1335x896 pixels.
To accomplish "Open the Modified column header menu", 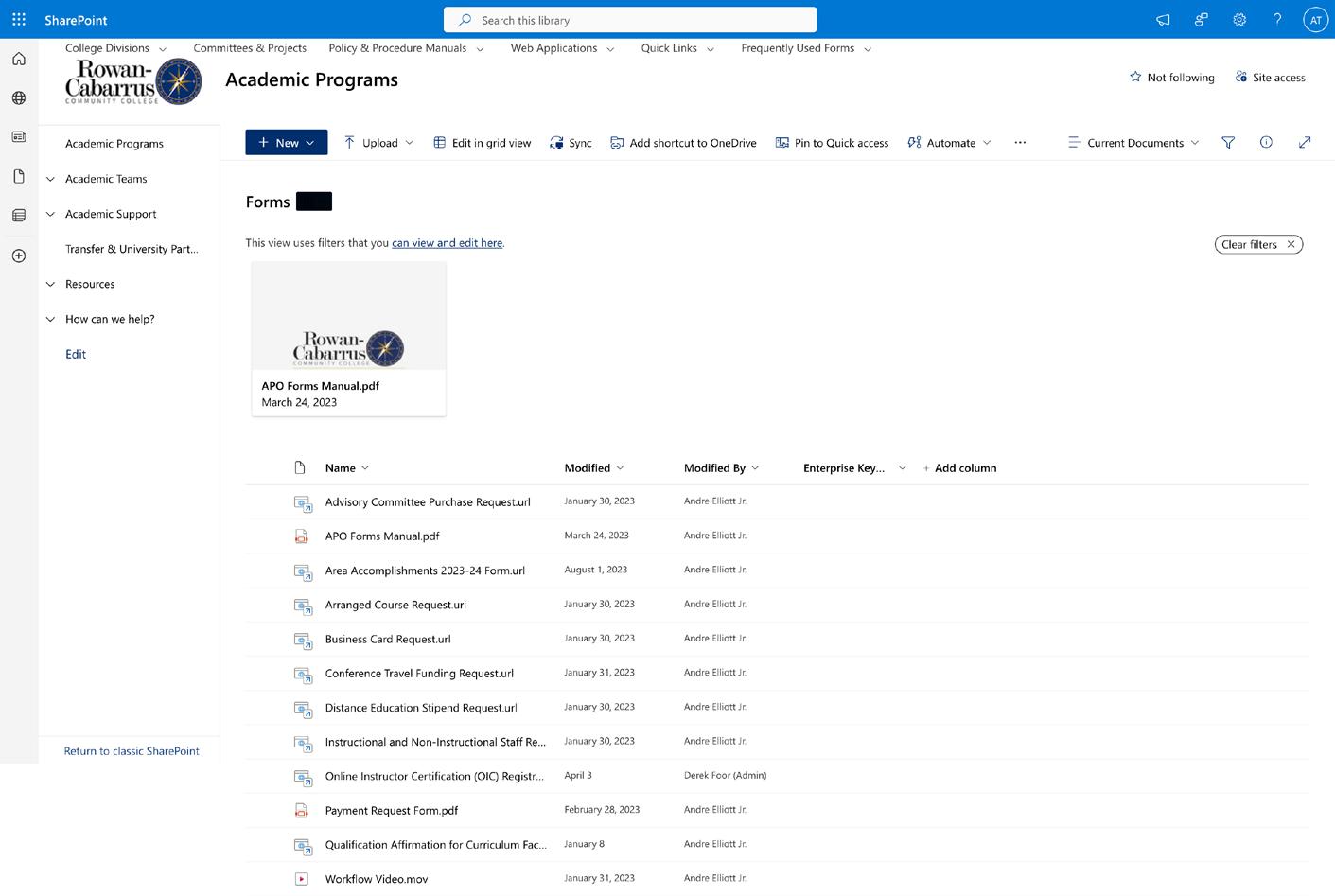I will [594, 467].
